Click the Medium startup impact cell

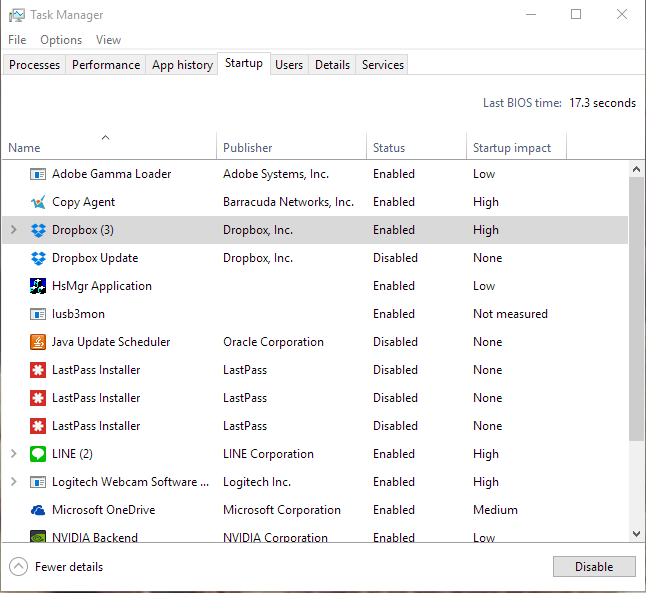coord(495,510)
